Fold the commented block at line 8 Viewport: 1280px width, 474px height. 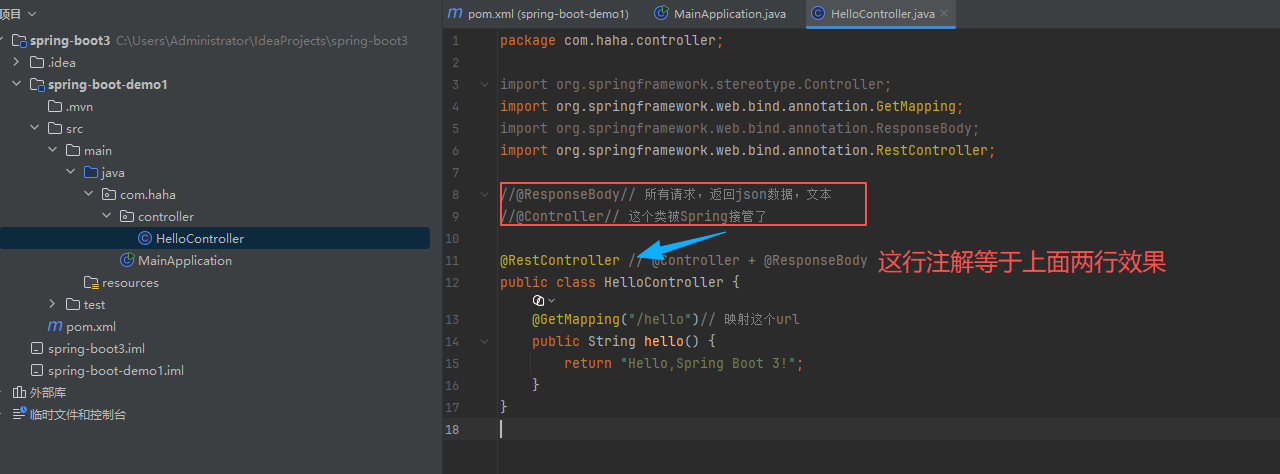pos(484,194)
